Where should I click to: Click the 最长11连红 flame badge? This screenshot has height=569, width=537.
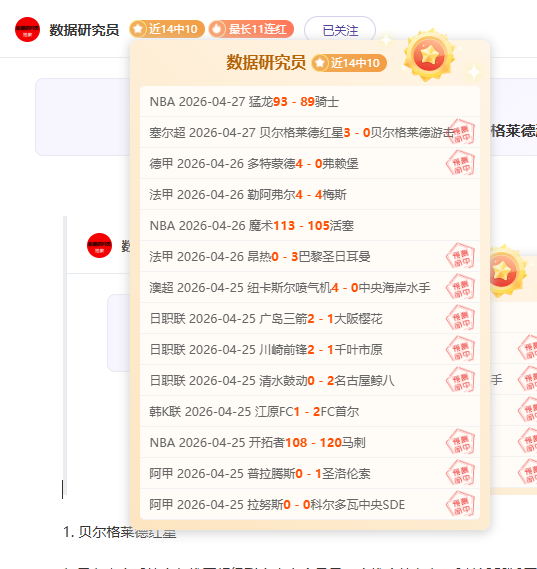251,29
